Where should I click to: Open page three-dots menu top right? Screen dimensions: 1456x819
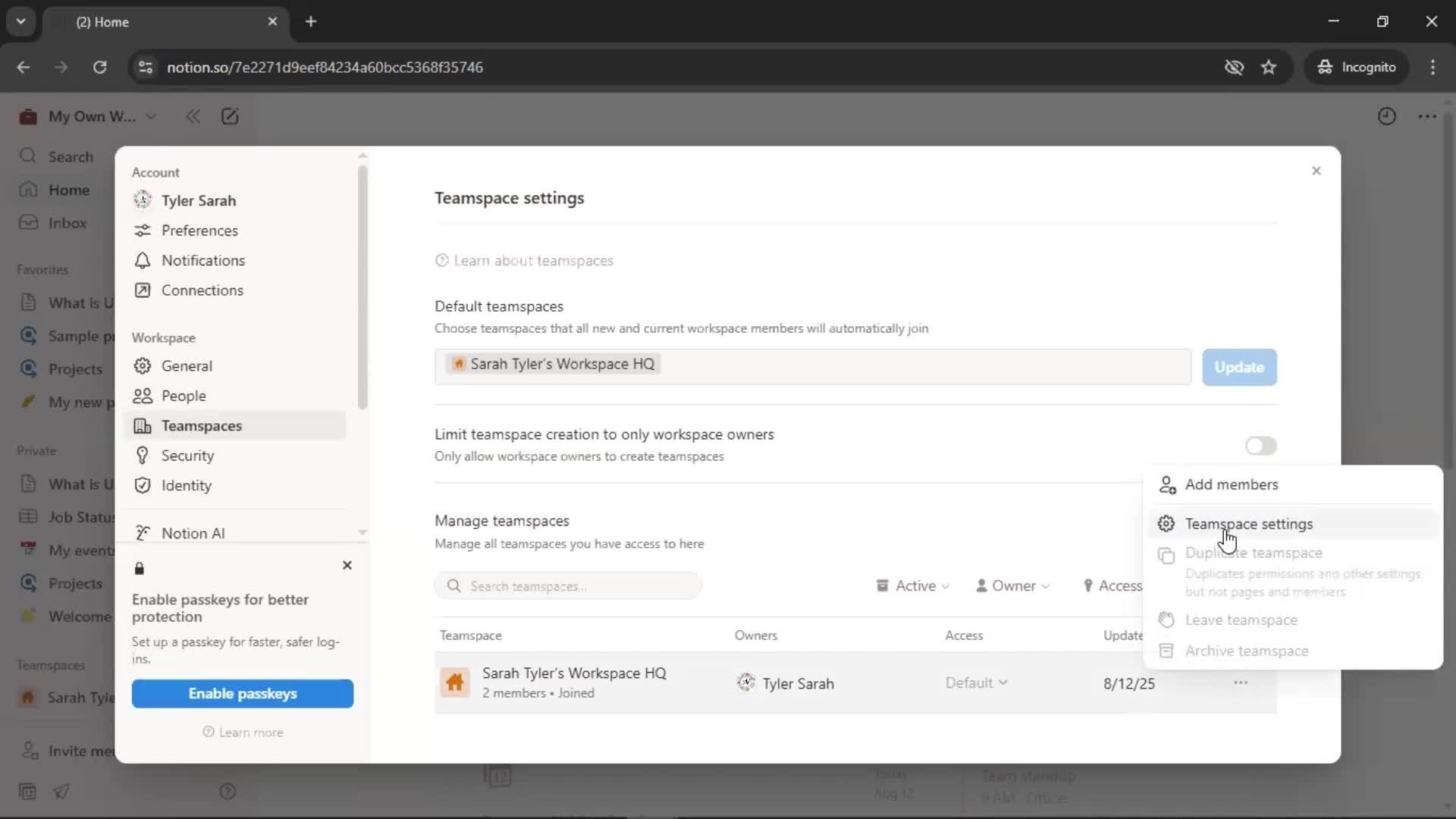pyautogui.click(x=1427, y=116)
